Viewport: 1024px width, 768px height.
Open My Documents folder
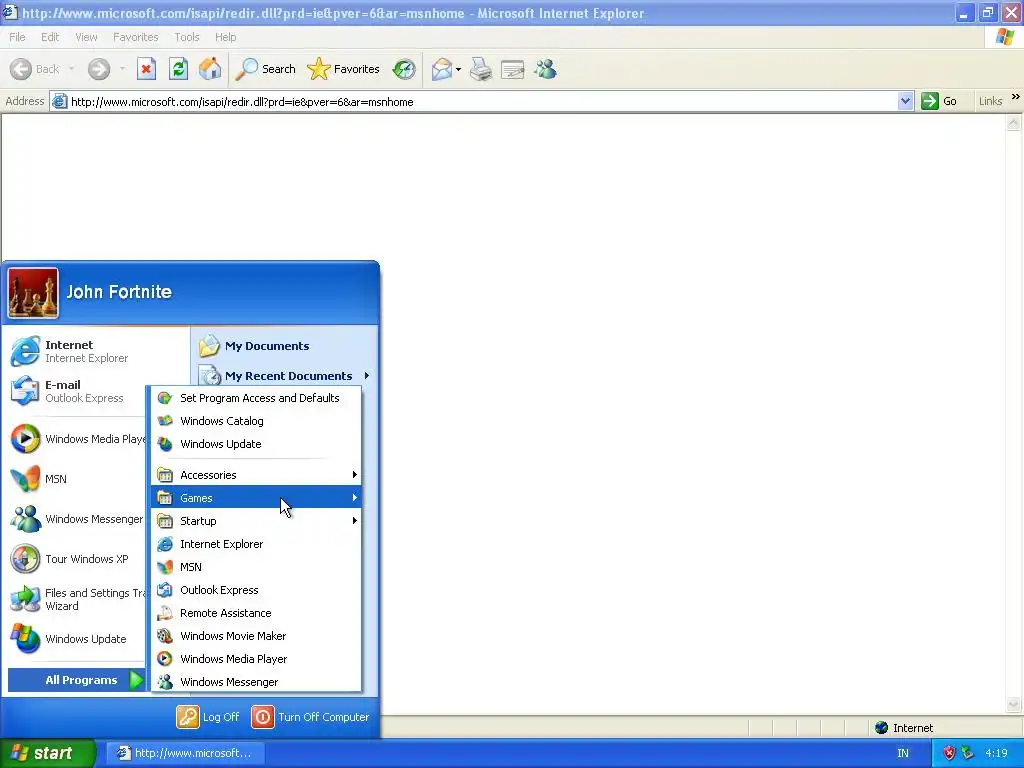[x=285, y=346]
